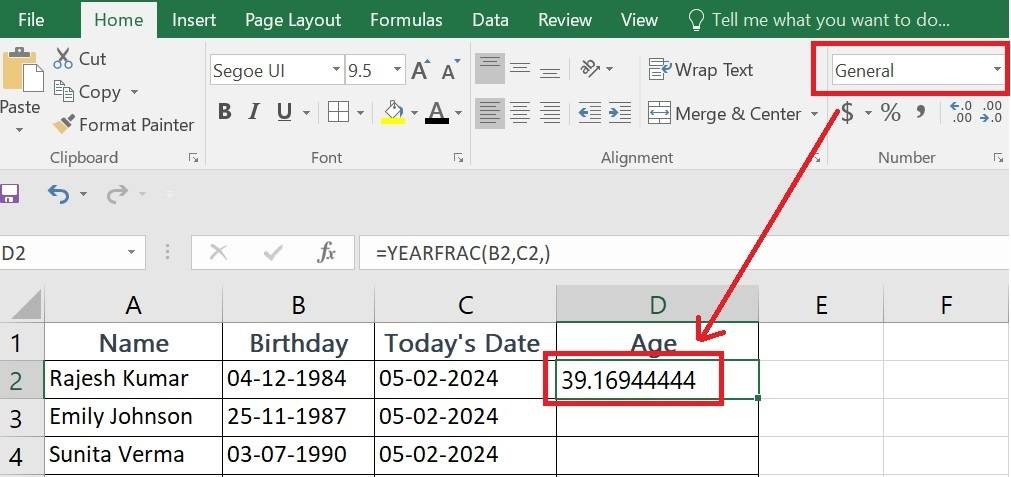Toggle Italic formatting
The width and height of the screenshot is (1011, 477).
(254, 113)
